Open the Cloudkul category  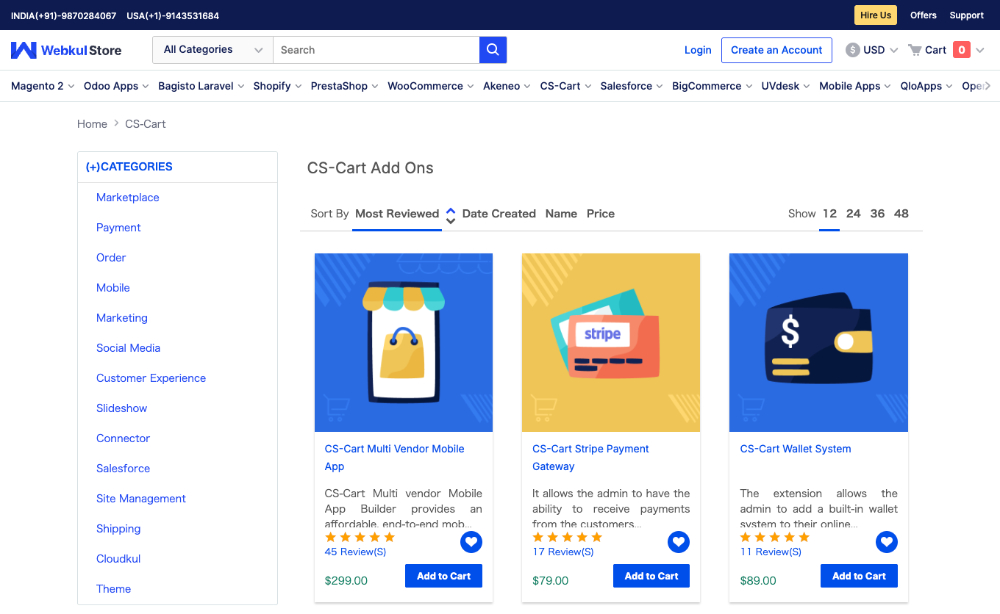coord(118,559)
